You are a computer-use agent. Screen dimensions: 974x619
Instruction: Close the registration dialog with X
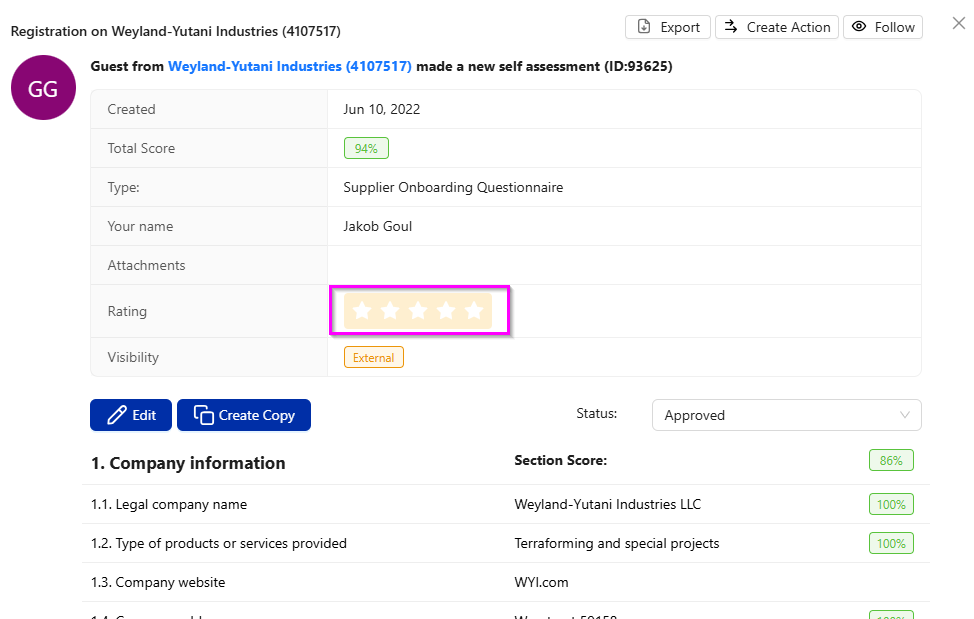[958, 24]
